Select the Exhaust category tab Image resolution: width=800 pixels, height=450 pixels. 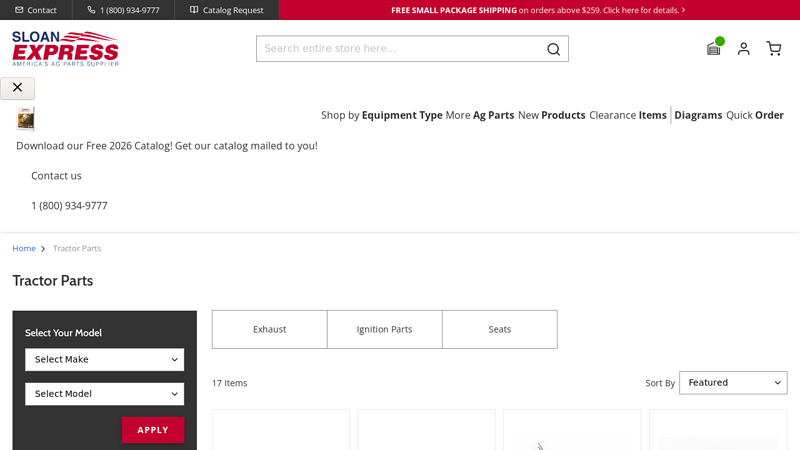pos(269,329)
